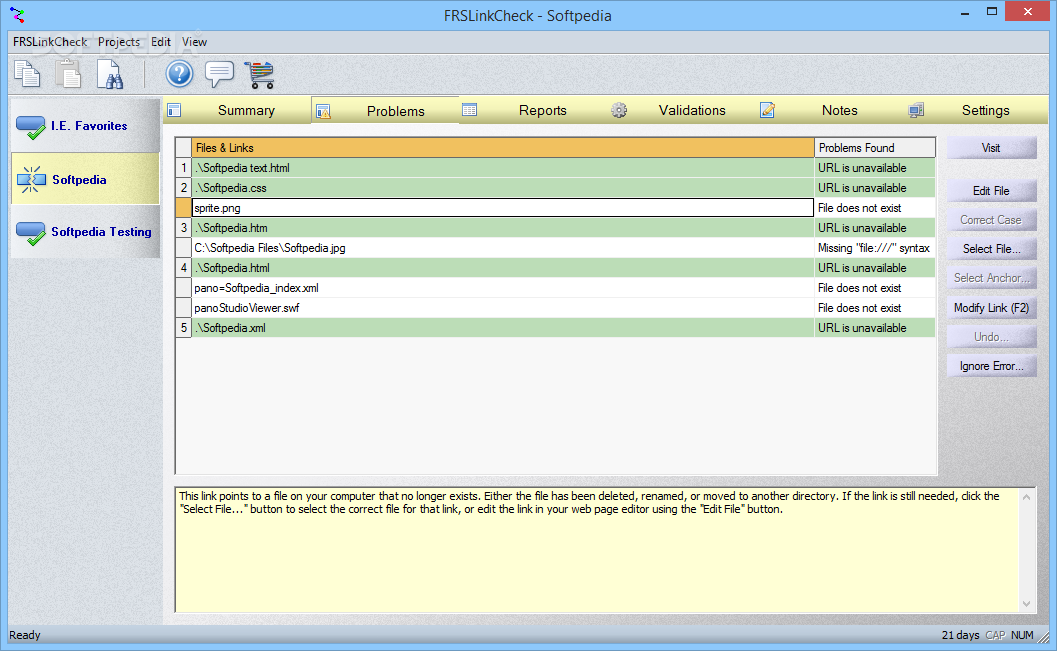The height and width of the screenshot is (651, 1057).
Task: Click the Undo... button
Action: coord(991,336)
